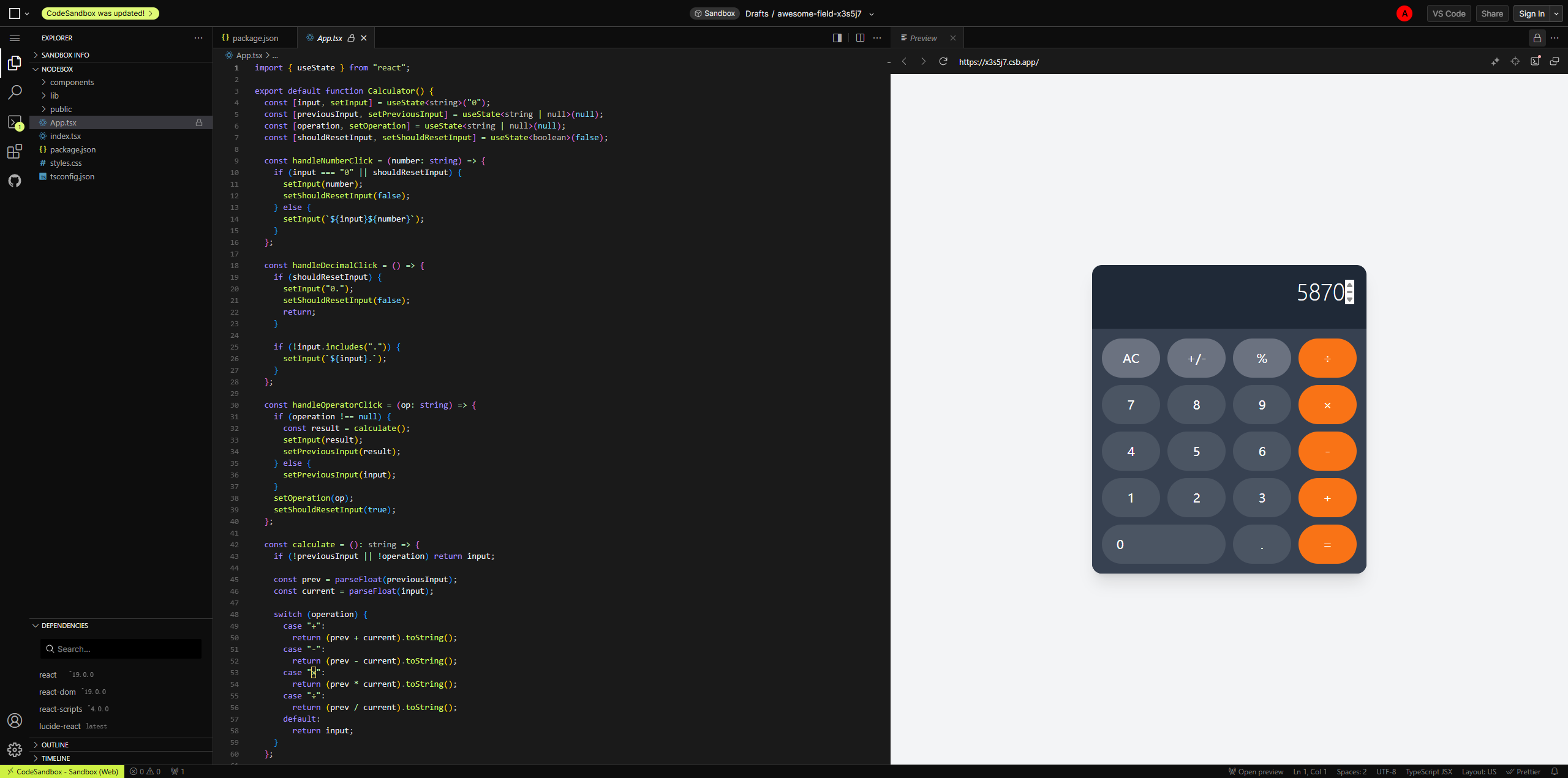The height and width of the screenshot is (778, 1568).
Task: Refresh the preview browser
Action: click(943, 61)
